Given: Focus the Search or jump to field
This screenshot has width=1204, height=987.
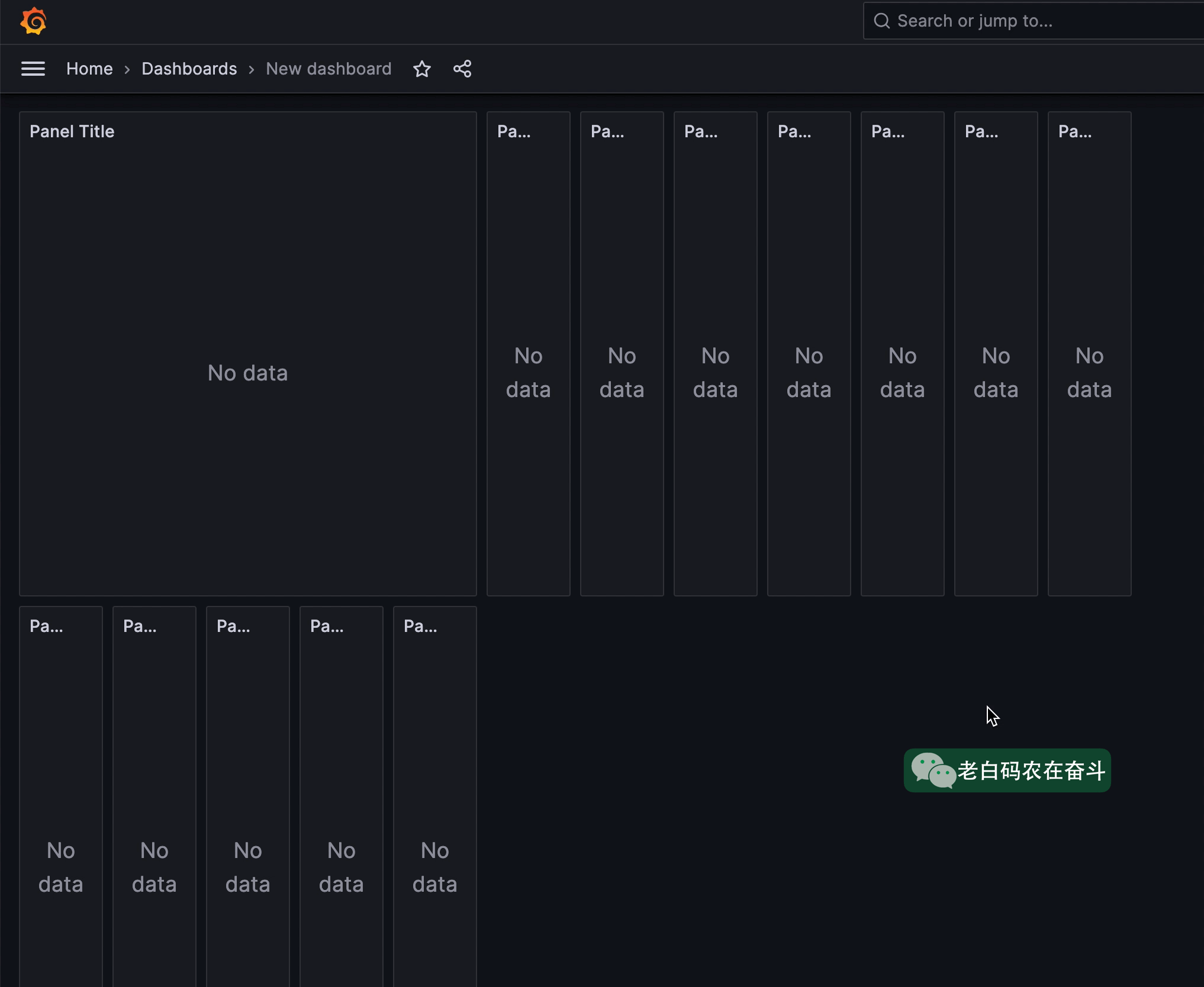Looking at the screenshot, I should pos(1034,21).
